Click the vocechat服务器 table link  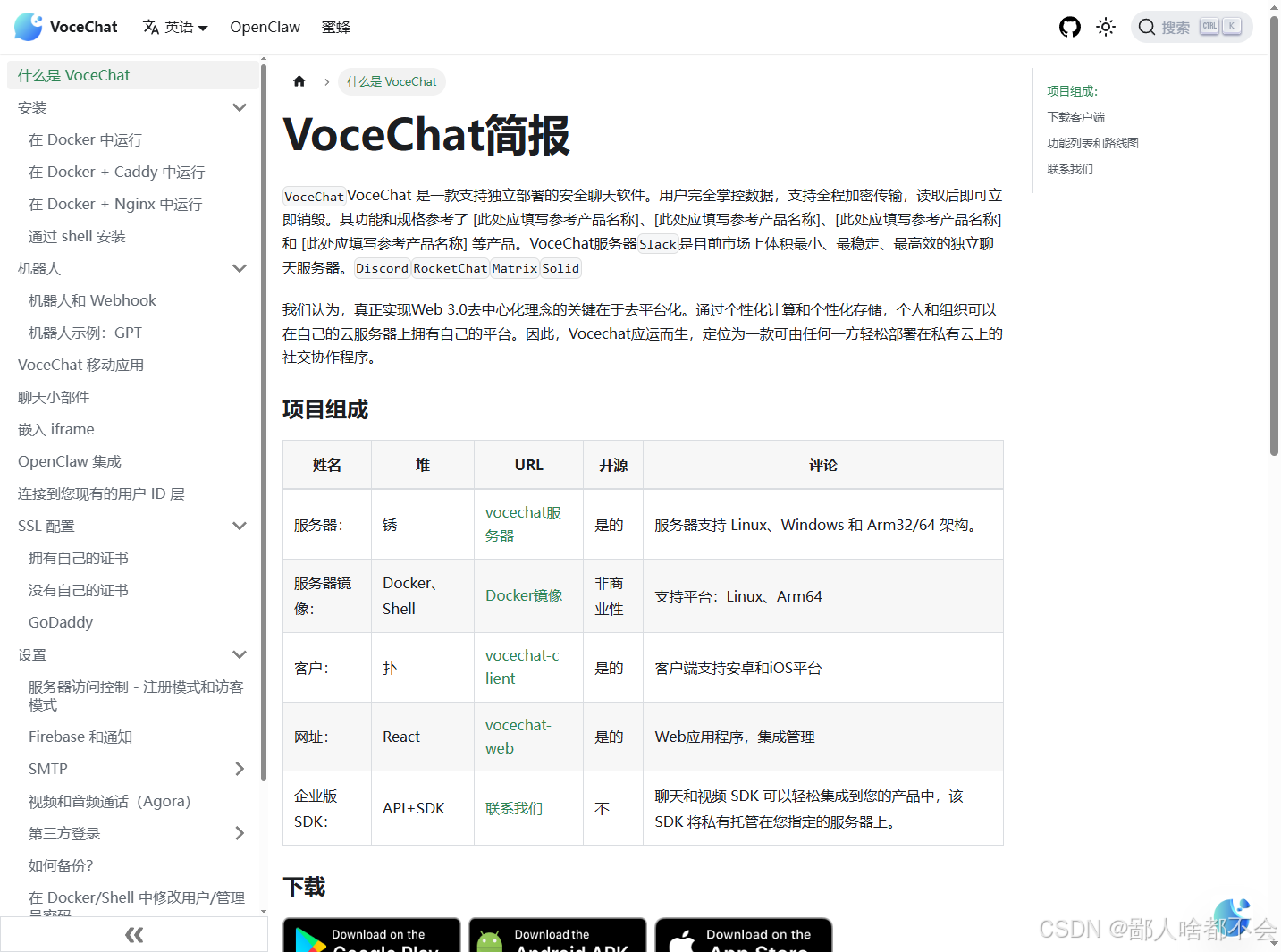(523, 524)
